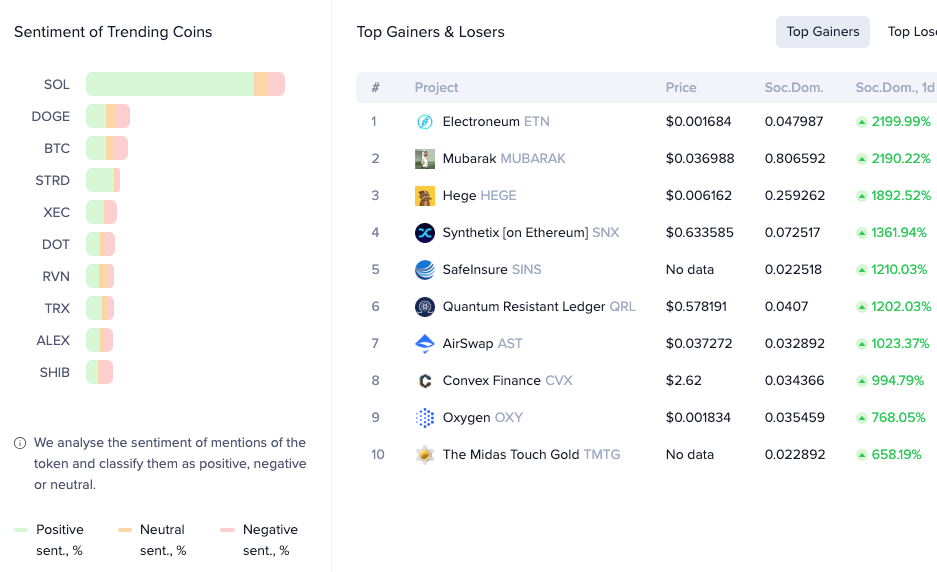Viewport: 937px width, 572px height.
Task: Click the ALEX coin label
Action: 53,341
